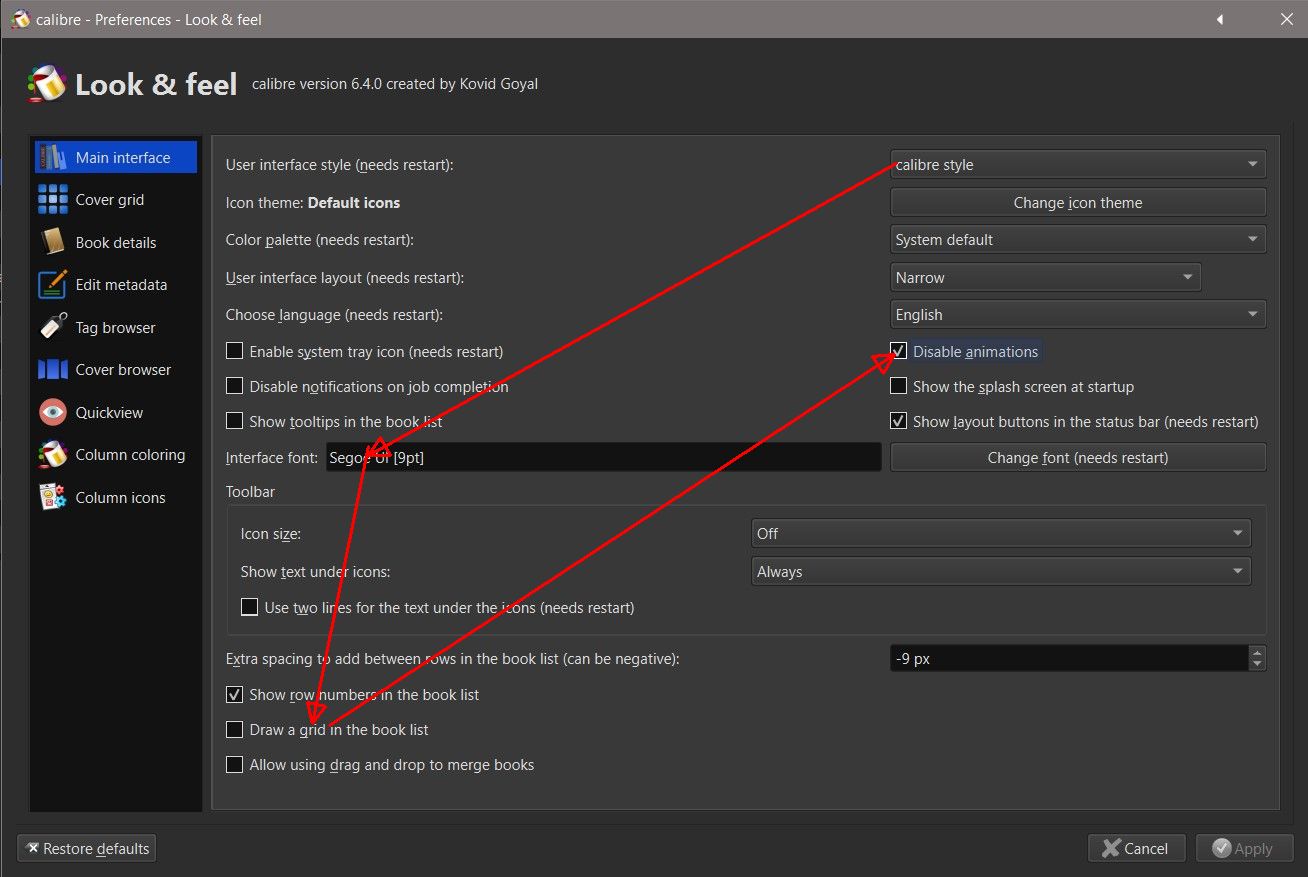Open the Choose language dropdown

(x=1078, y=315)
